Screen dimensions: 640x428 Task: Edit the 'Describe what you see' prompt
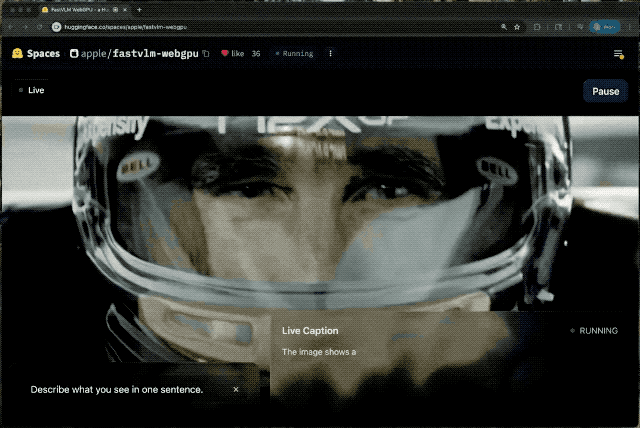click(117, 389)
